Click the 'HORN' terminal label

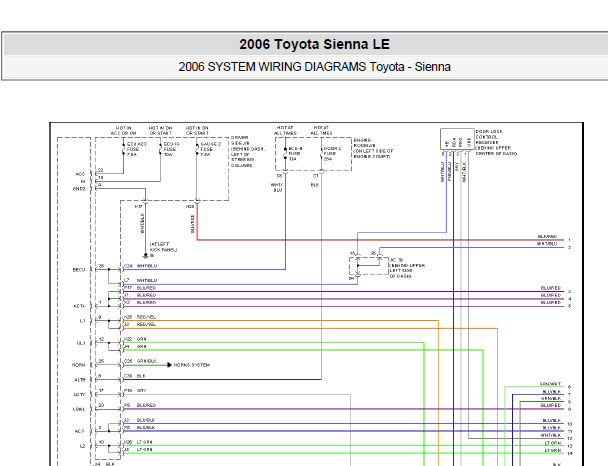point(78,365)
